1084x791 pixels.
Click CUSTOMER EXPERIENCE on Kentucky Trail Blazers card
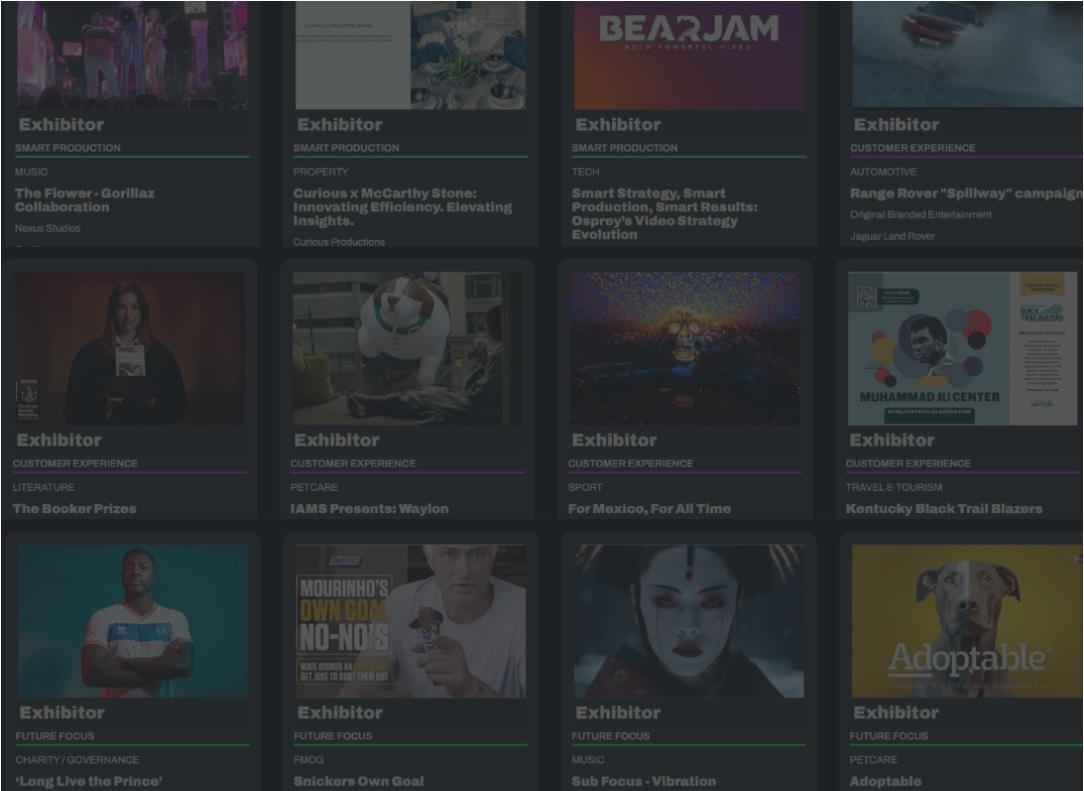[x=908, y=464]
